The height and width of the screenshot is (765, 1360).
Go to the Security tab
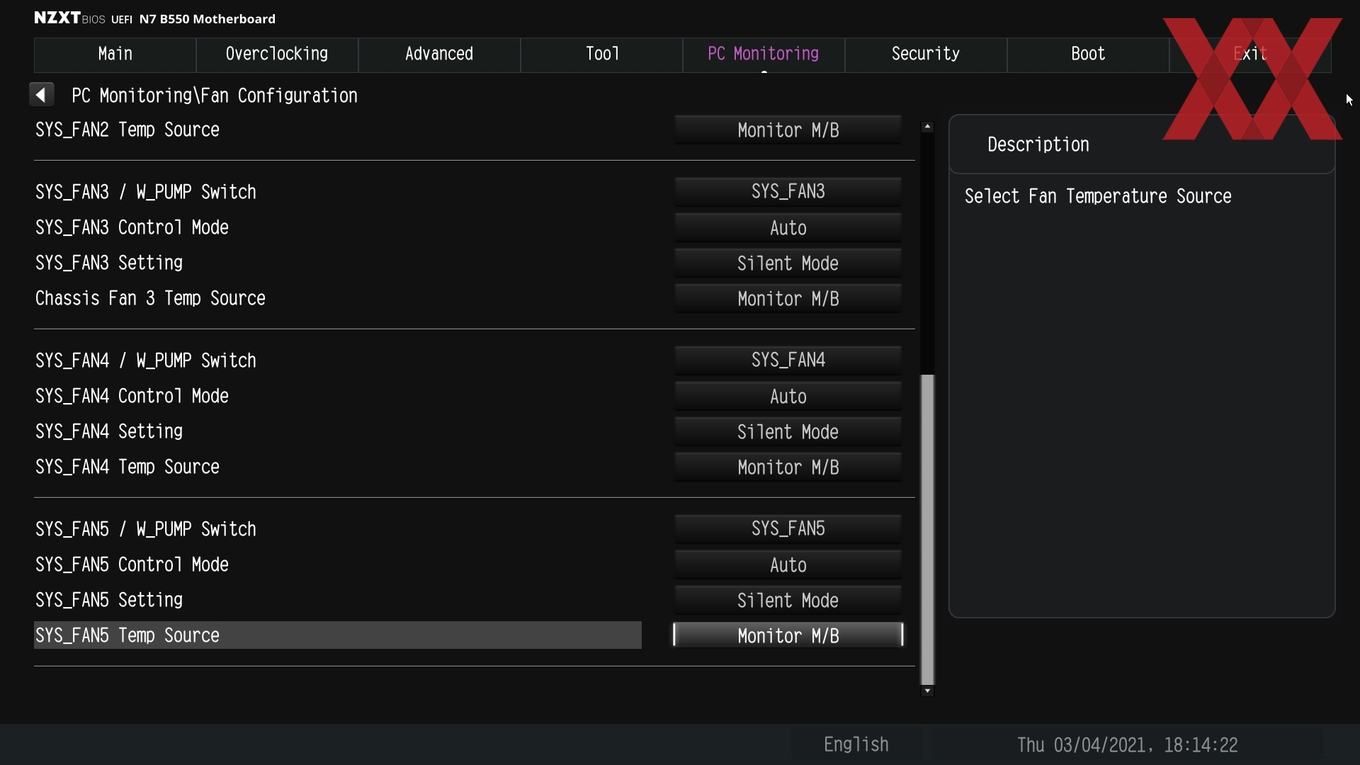pos(926,54)
